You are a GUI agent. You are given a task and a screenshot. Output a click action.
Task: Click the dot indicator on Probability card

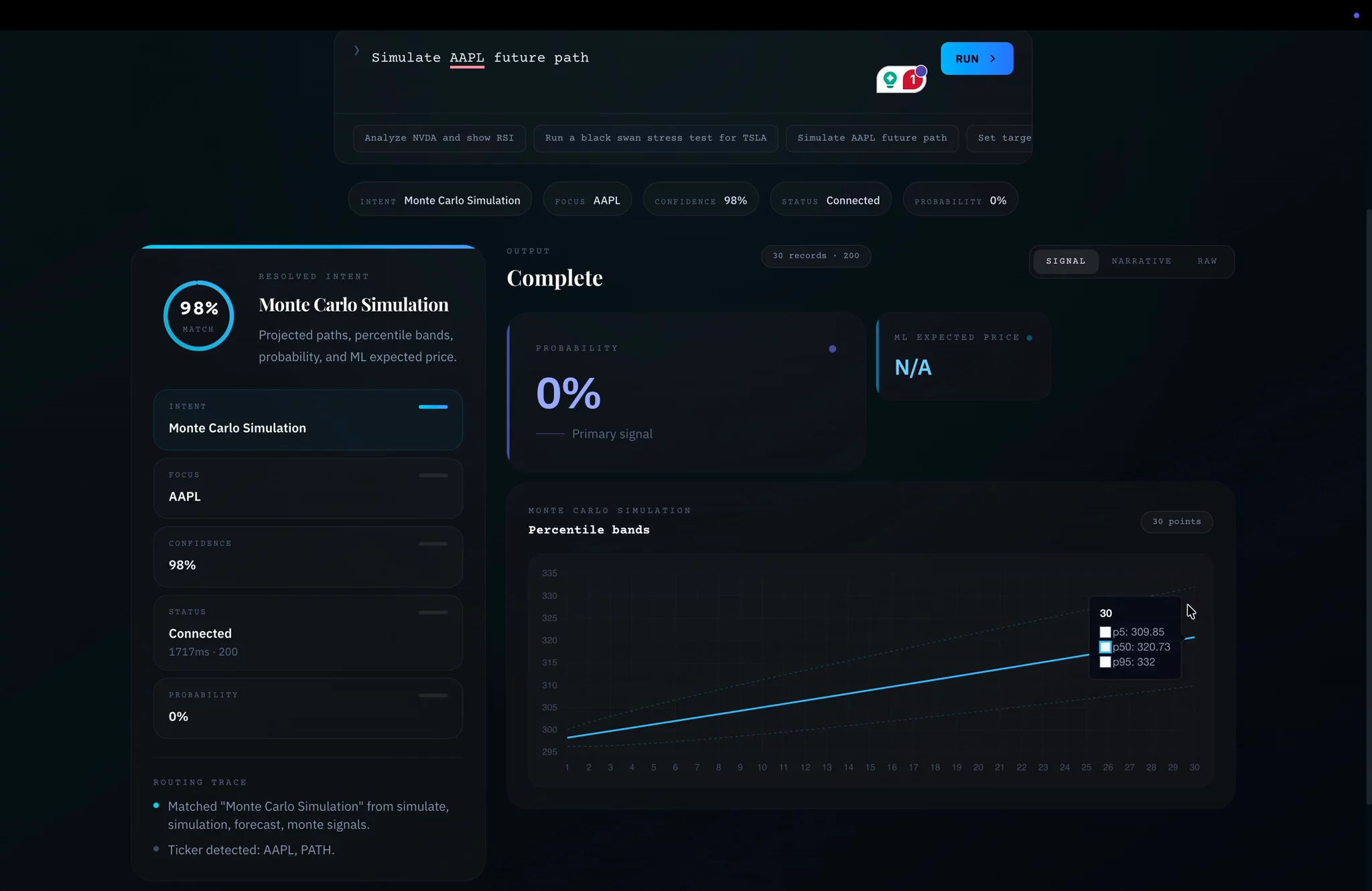832,348
